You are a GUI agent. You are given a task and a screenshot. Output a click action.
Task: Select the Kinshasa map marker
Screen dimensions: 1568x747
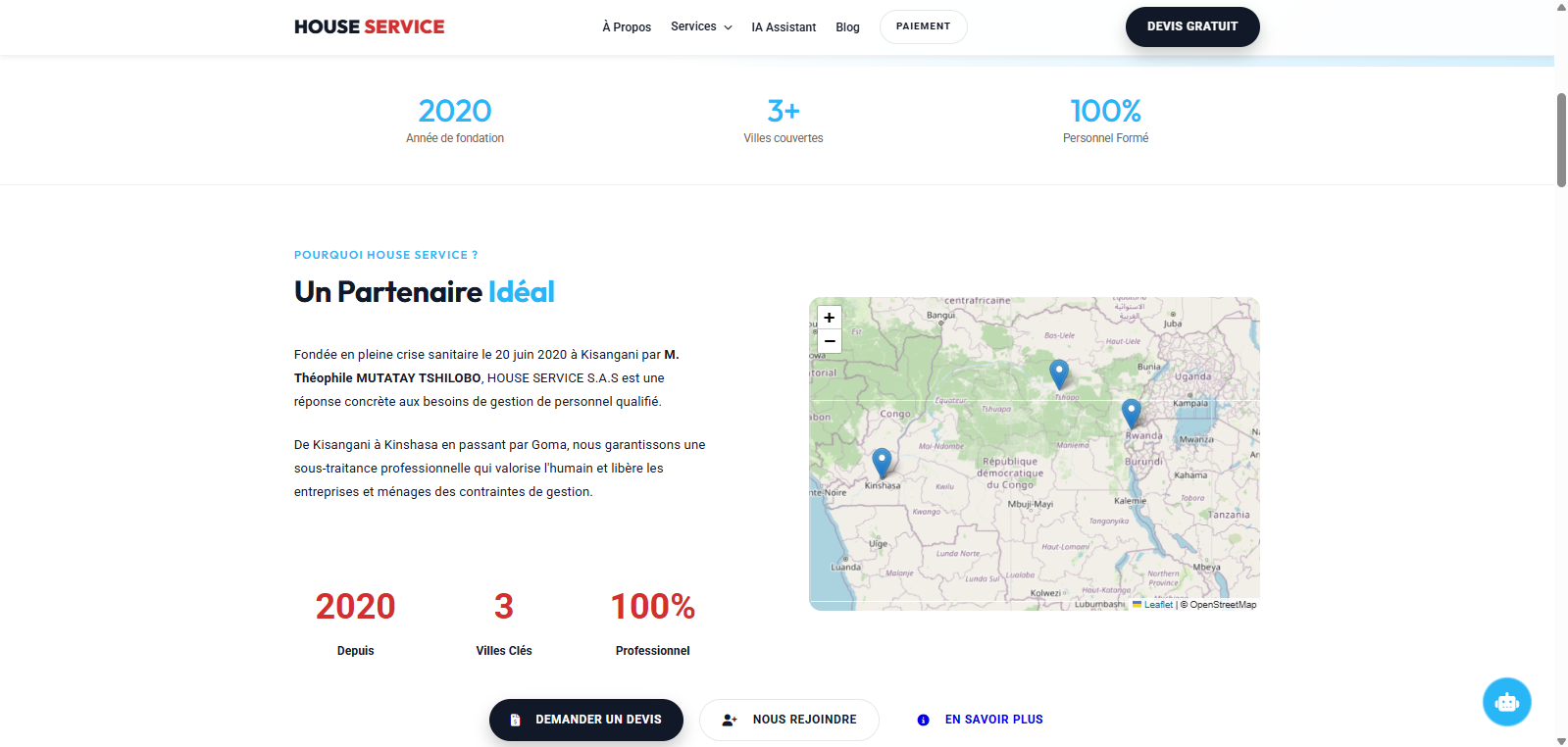click(x=882, y=463)
